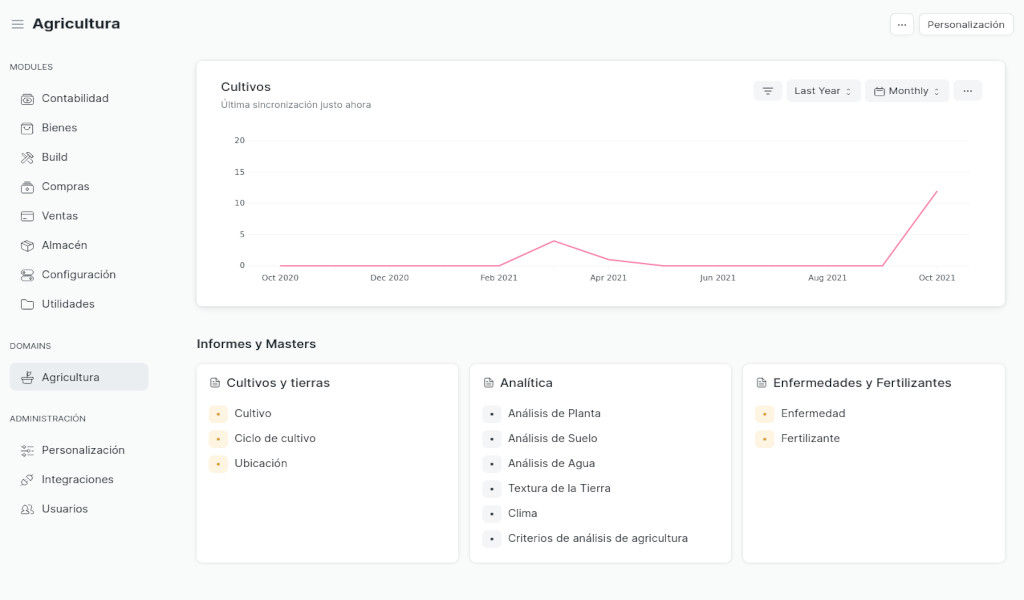
Task: Open Análisis de Suelo report
Action: [x=552, y=439]
